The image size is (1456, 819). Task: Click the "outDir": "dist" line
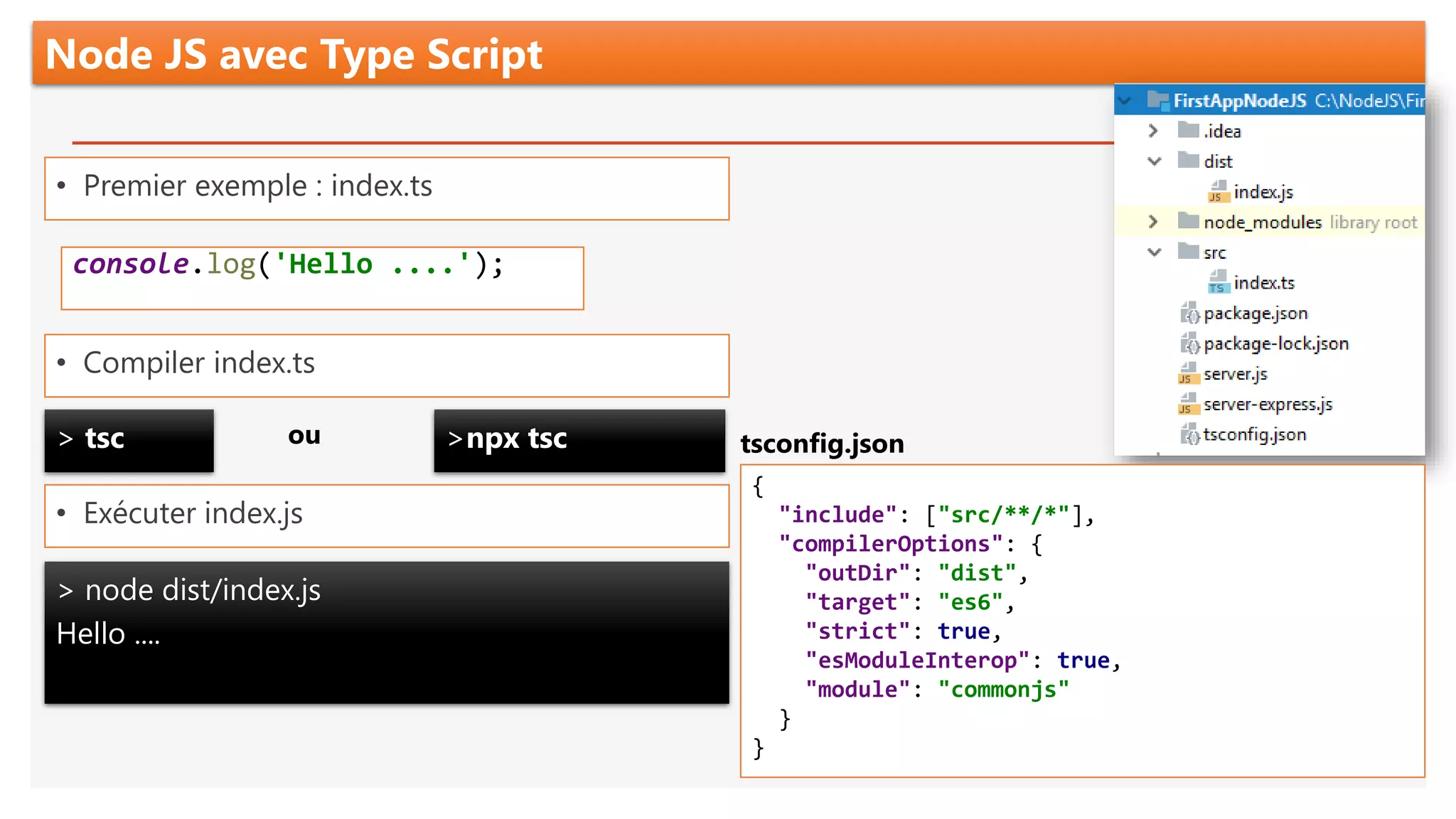point(916,573)
